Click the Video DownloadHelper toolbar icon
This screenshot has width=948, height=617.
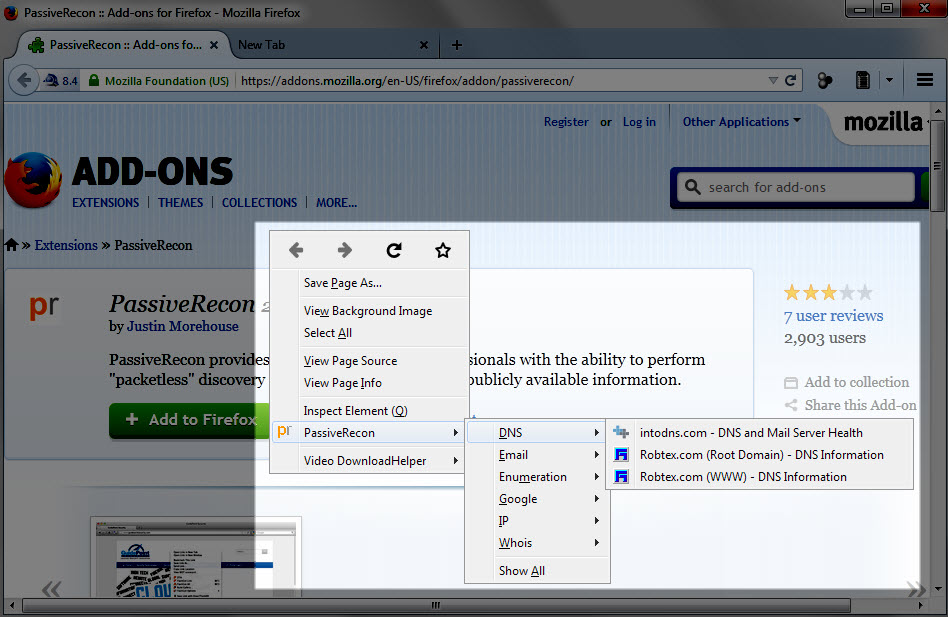[x=825, y=80]
